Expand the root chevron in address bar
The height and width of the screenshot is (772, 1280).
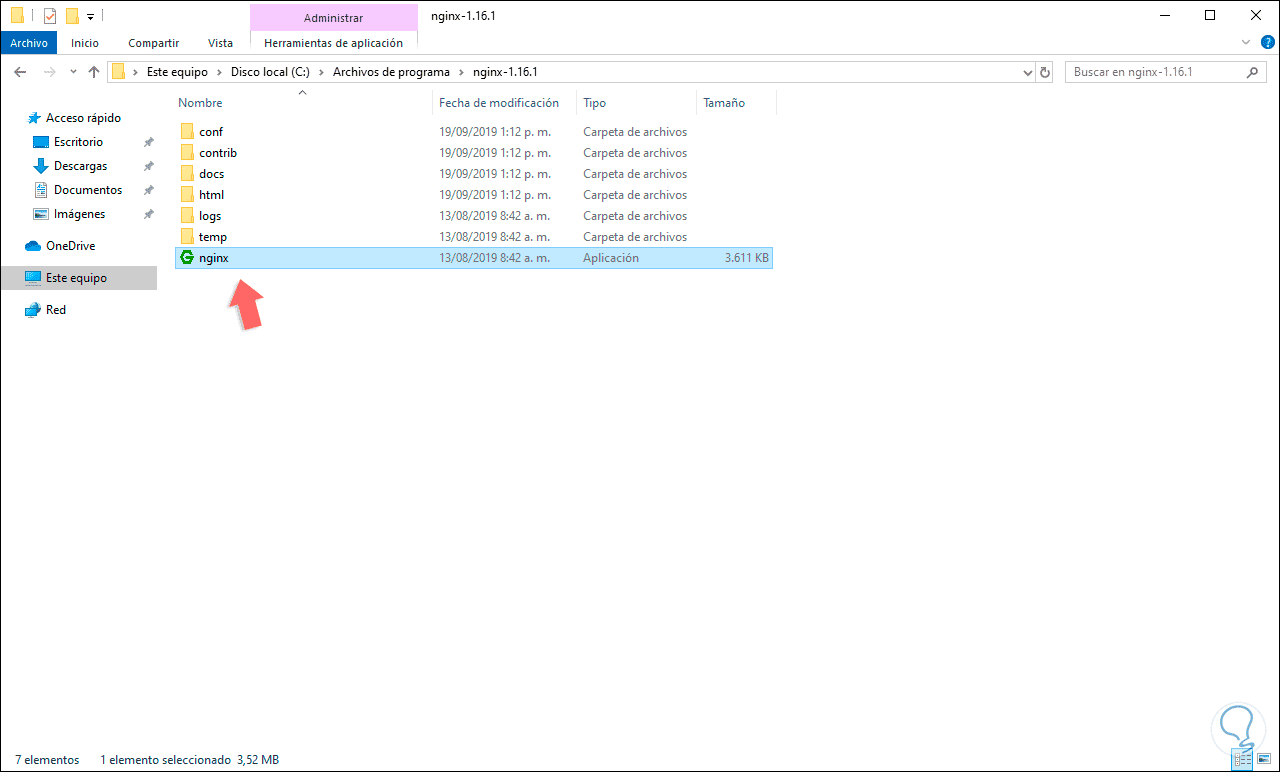point(136,72)
